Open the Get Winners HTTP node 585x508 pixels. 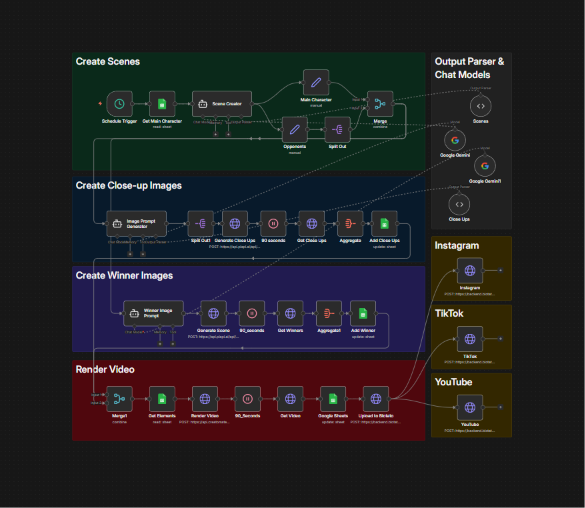(290, 313)
